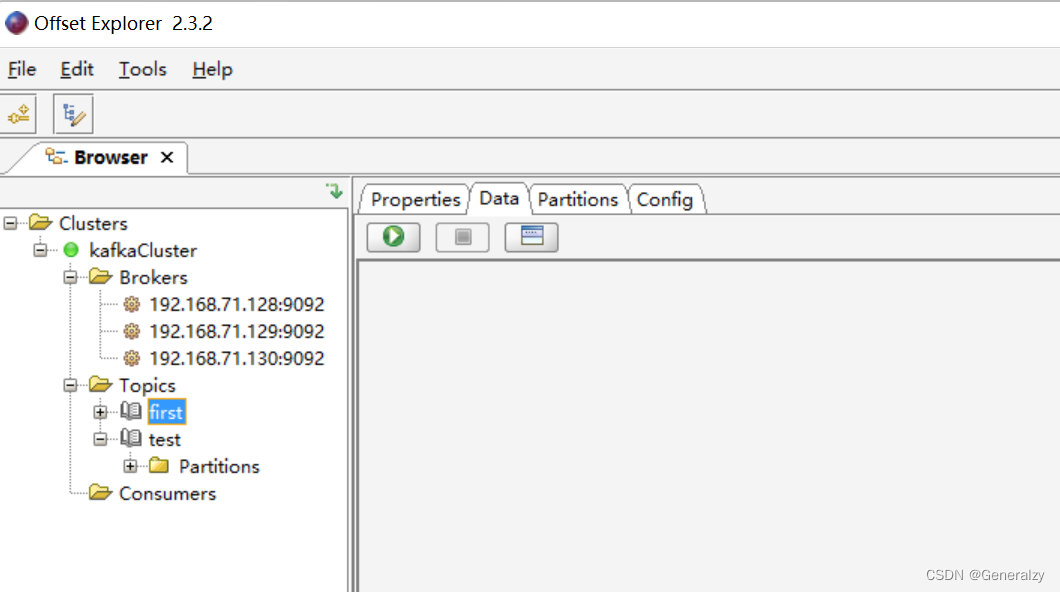1060x592 pixels.
Task: Click the edit tree toolbar icon
Action: (73, 115)
